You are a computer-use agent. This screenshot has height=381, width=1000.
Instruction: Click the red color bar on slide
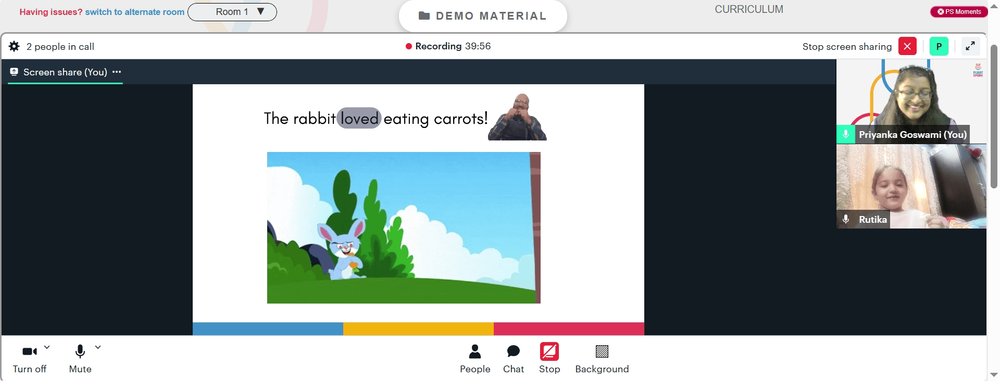(569, 329)
